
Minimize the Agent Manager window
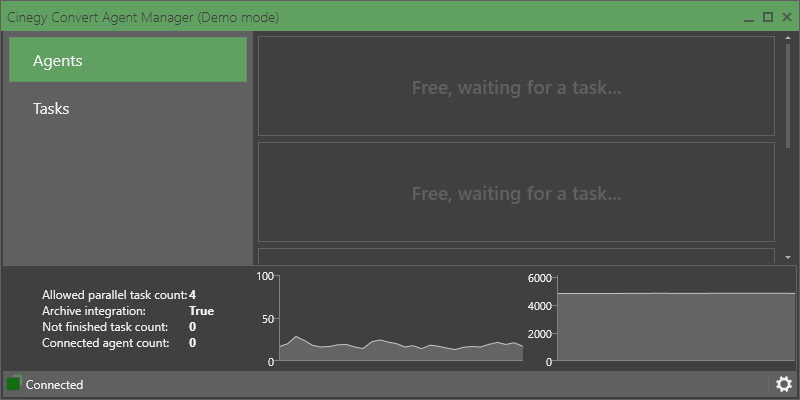(x=748, y=17)
